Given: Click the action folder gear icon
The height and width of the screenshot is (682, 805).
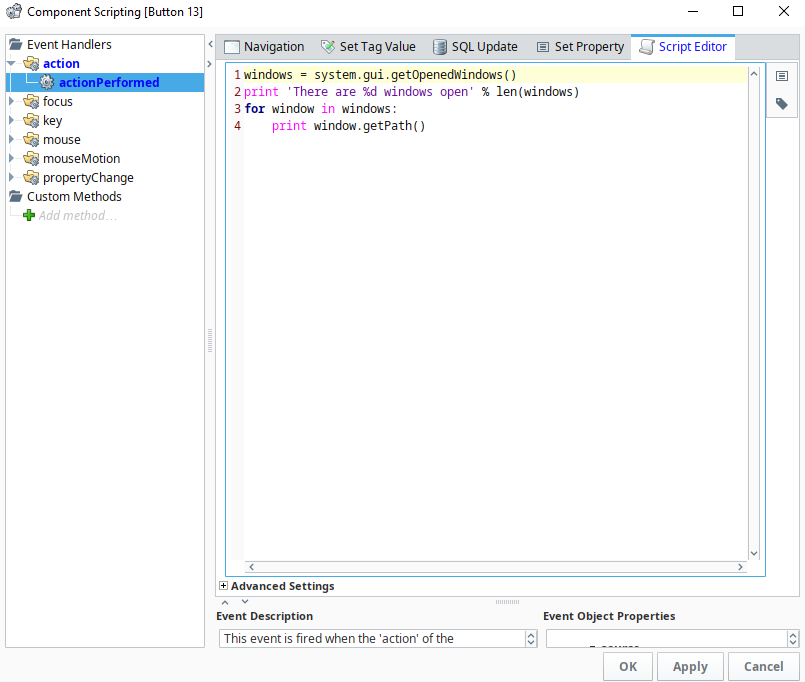Looking at the screenshot, I should [x=31, y=64].
